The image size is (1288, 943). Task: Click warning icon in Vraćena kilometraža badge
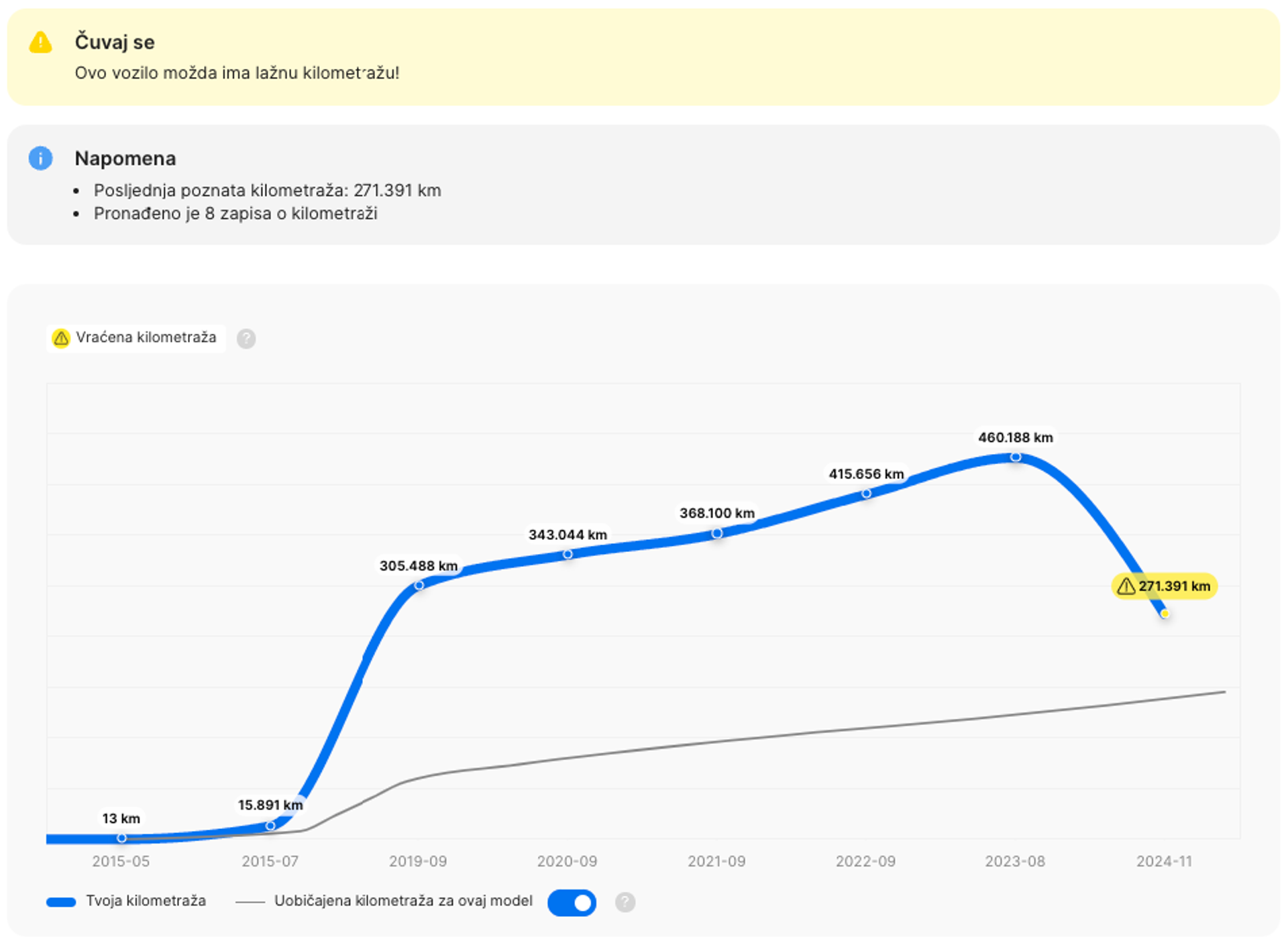61,338
